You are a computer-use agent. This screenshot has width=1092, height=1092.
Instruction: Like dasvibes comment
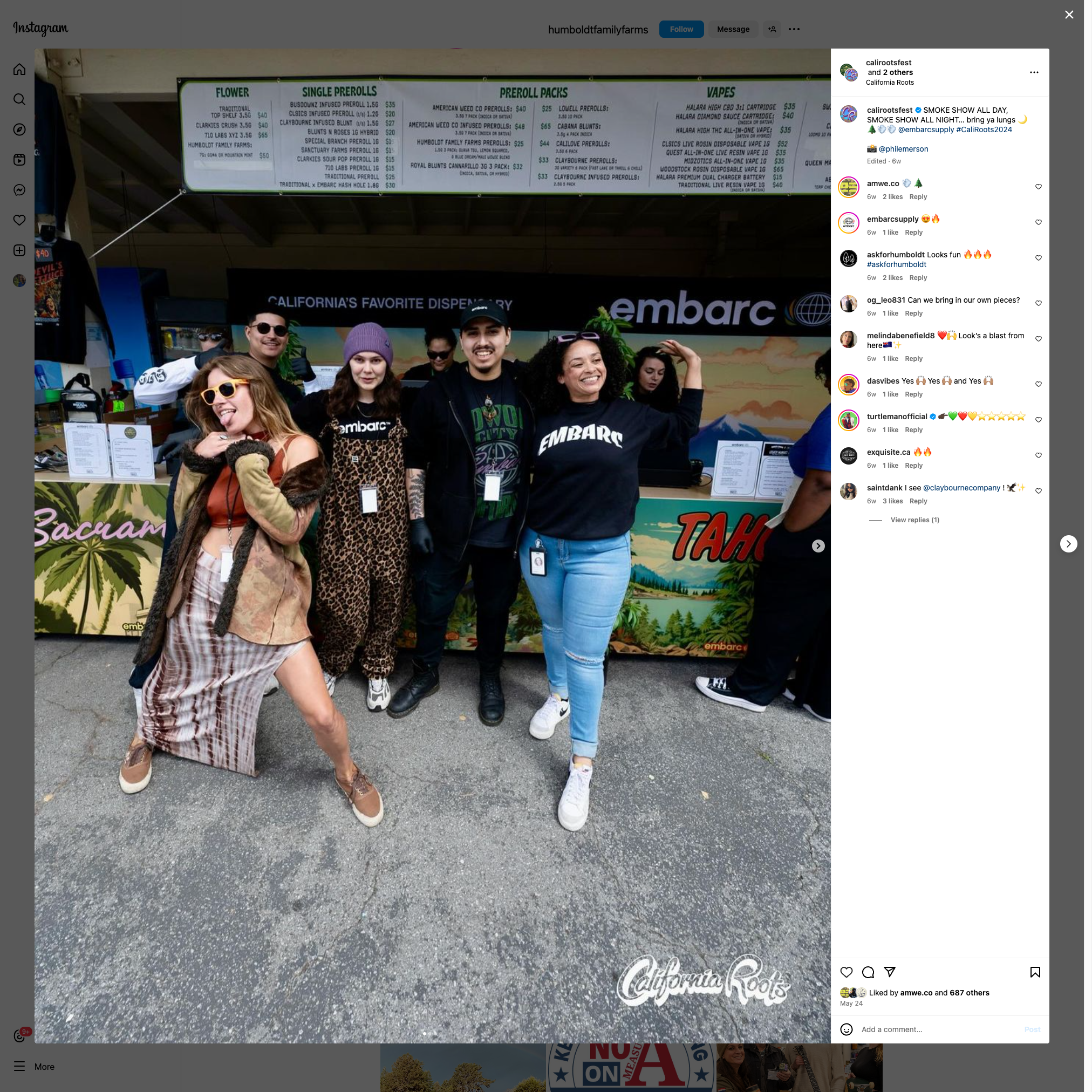click(1038, 384)
